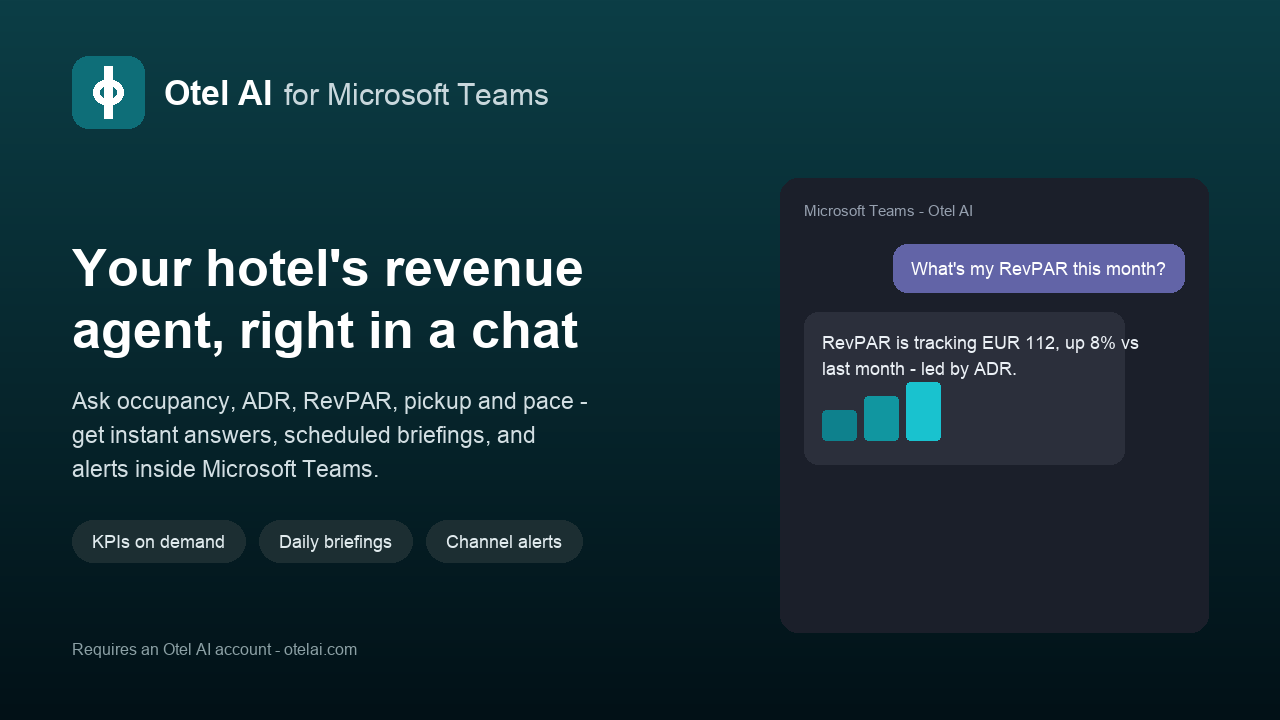The image size is (1280, 720).
Task: Open the 'What's my RevPAR this month?' message
Action: (1039, 268)
